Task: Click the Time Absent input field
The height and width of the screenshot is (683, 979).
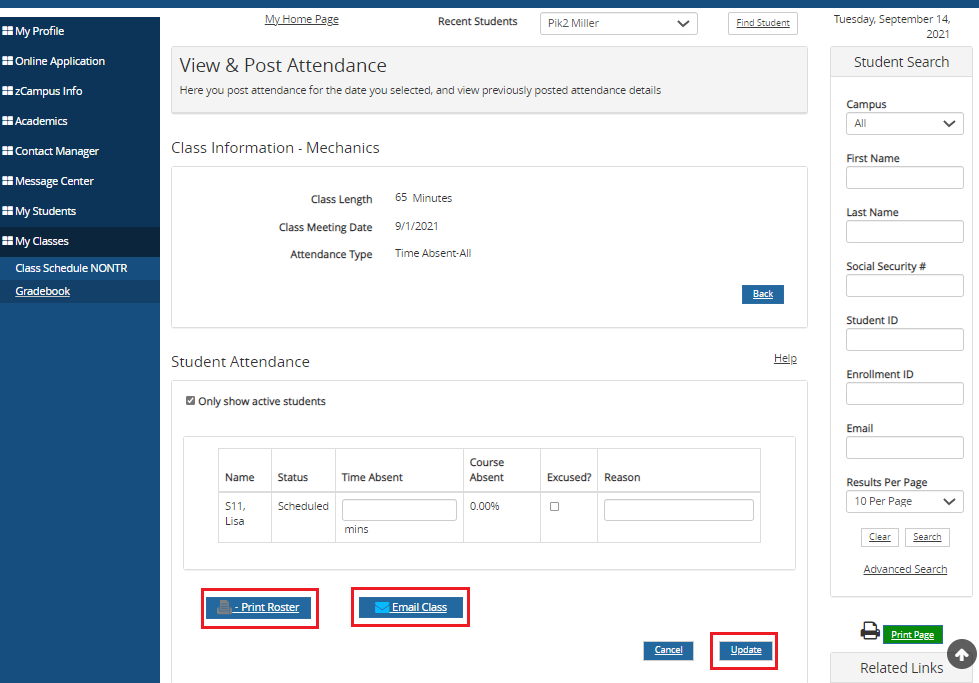Action: (x=398, y=510)
